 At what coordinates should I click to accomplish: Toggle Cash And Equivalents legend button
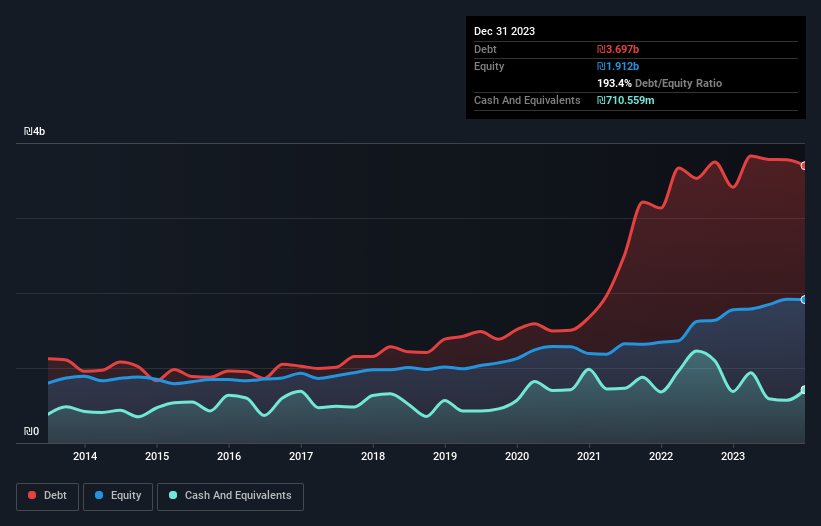[230, 496]
